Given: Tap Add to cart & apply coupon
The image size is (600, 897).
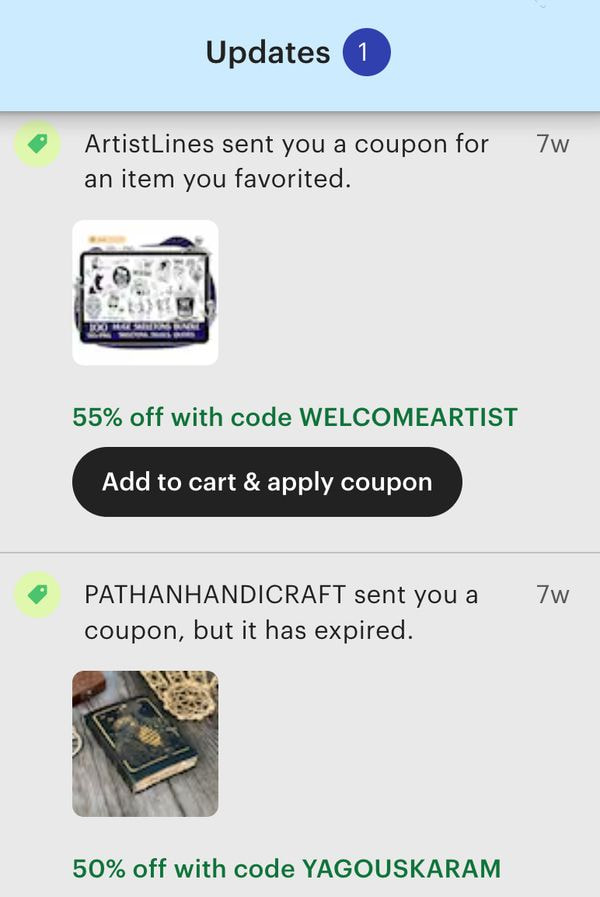Looking at the screenshot, I should tap(267, 482).
